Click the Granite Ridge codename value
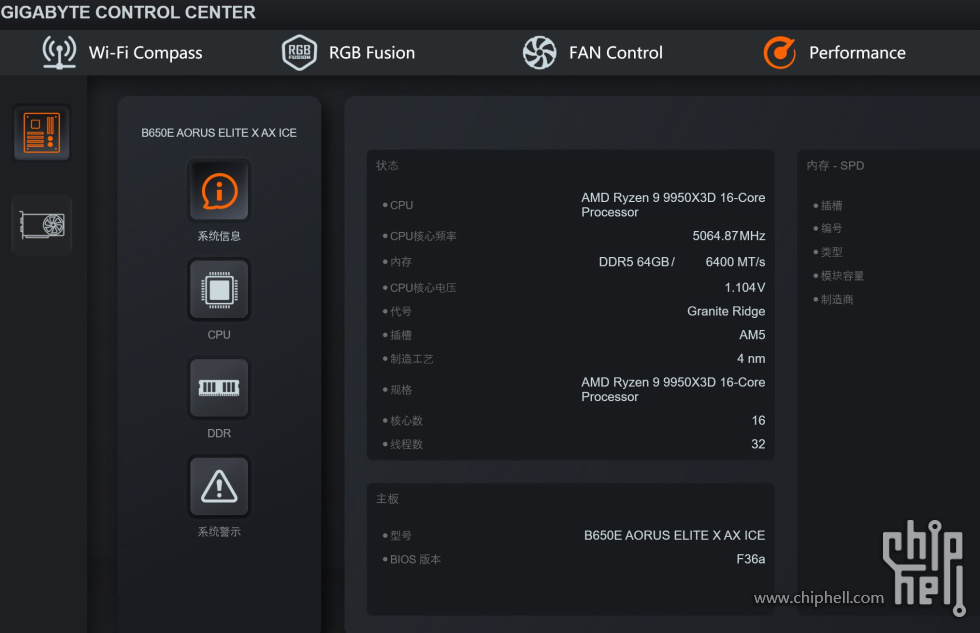The height and width of the screenshot is (633, 980). (x=726, y=311)
